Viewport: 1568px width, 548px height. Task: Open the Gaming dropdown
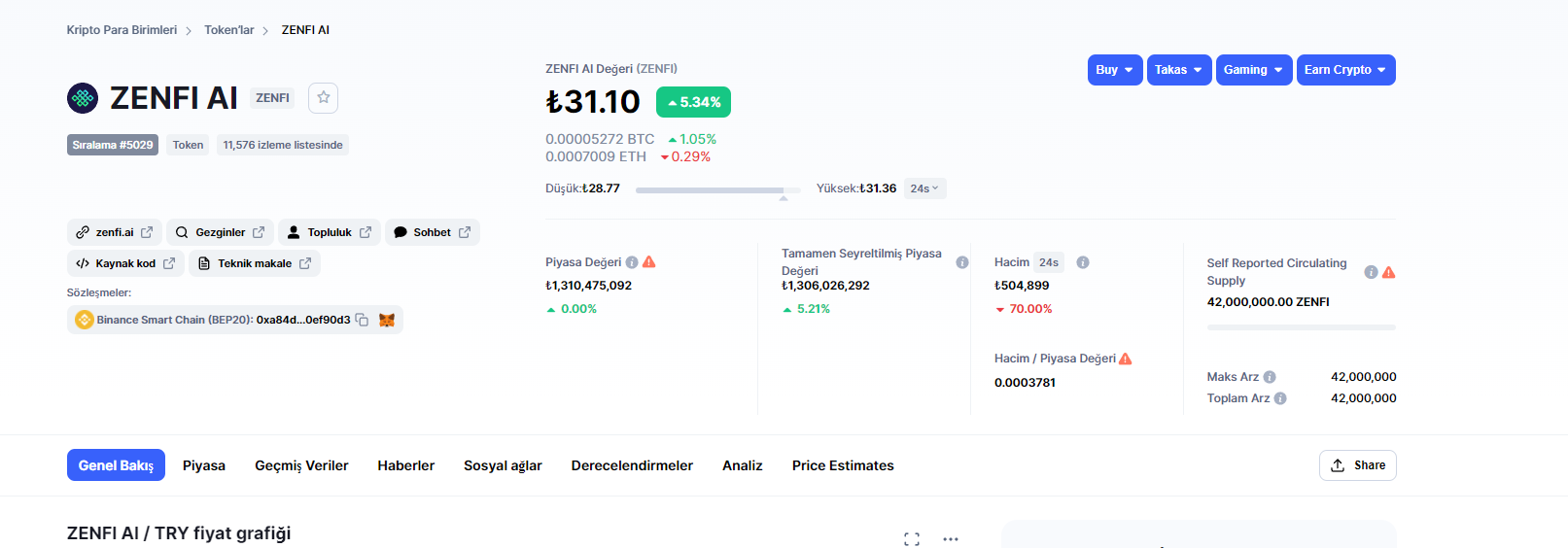(x=1254, y=70)
